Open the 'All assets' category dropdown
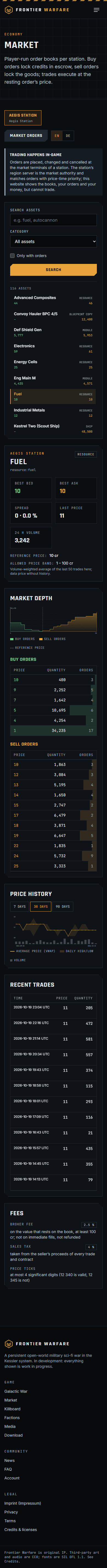The image size is (107, 1568). coord(54,242)
